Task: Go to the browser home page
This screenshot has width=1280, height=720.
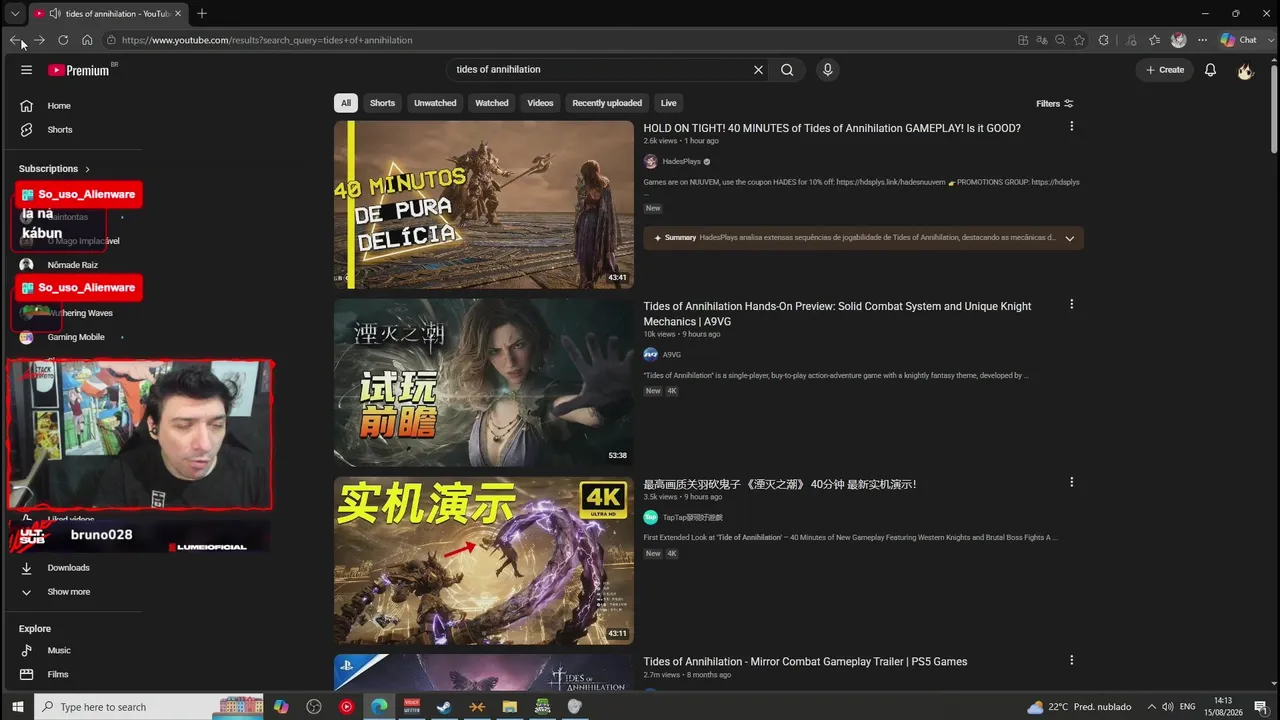Action: tap(87, 40)
